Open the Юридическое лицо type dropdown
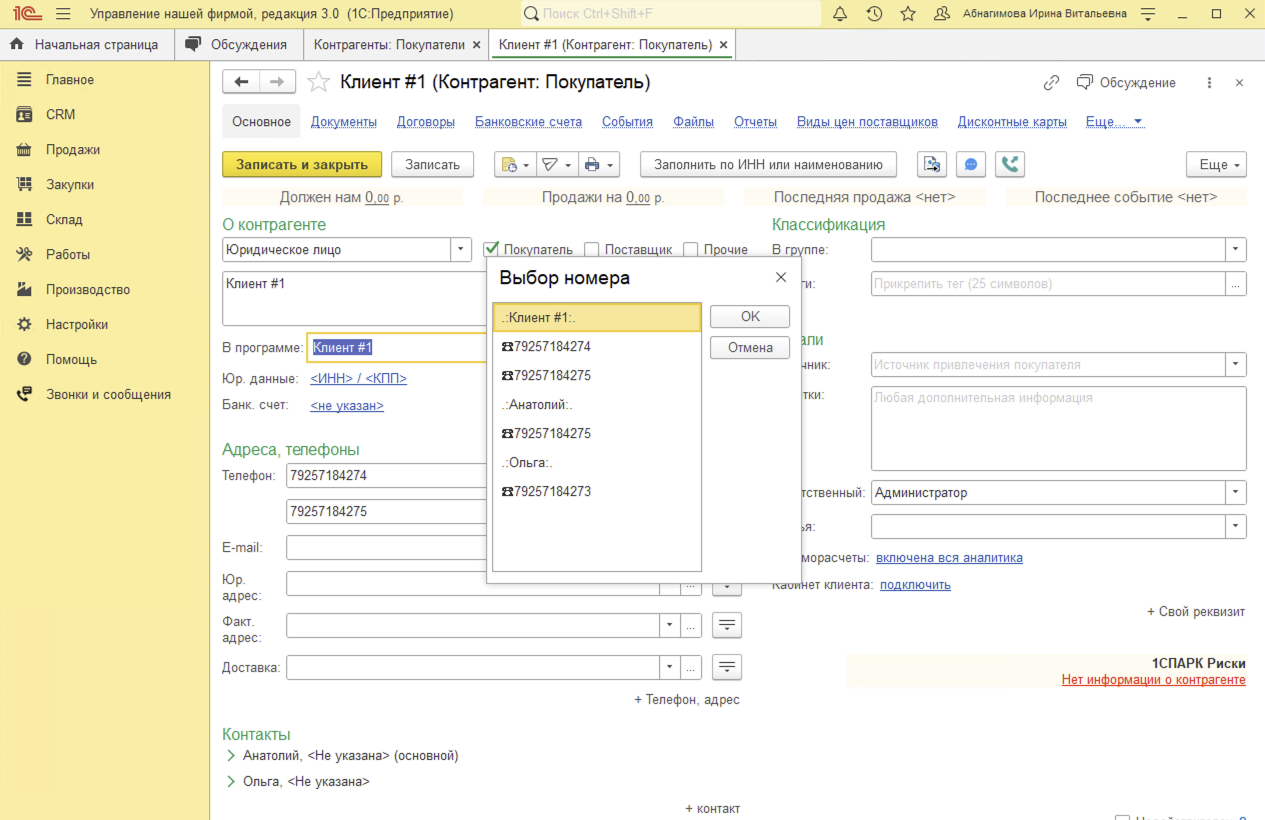1265x820 pixels. click(460, 249)
